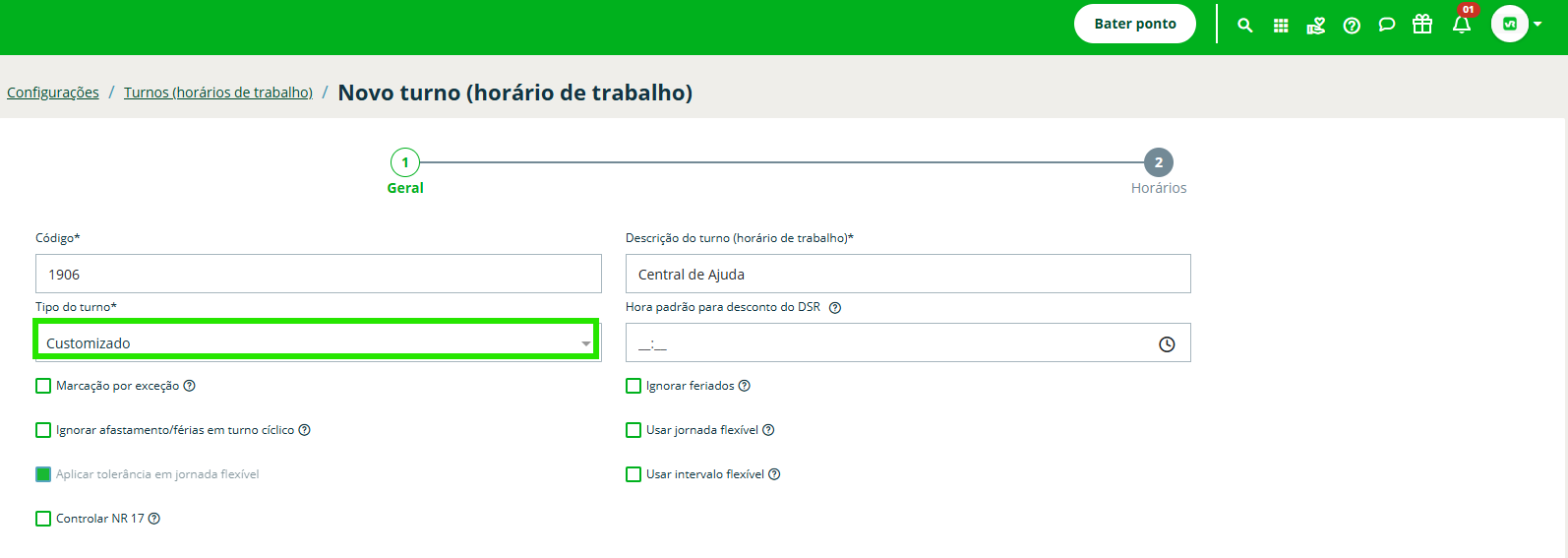
Task: Click the Bater ponto button
Action: [1135, 24]
